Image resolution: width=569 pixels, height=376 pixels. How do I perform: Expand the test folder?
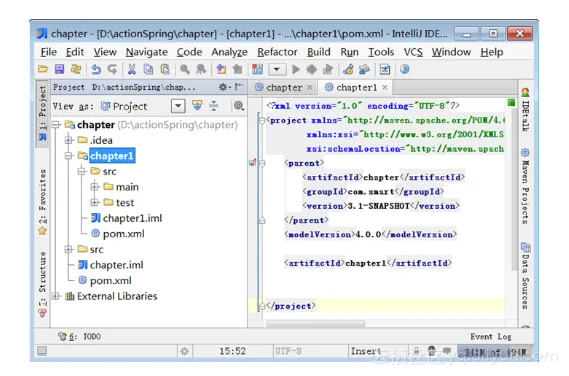95,203
